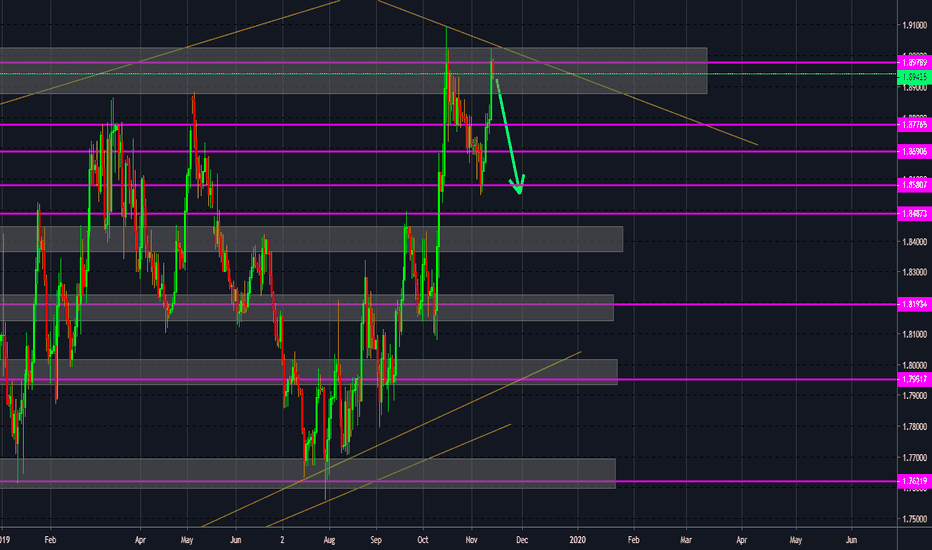Select the magenta 1.89789 price level label

click(911, 63)
